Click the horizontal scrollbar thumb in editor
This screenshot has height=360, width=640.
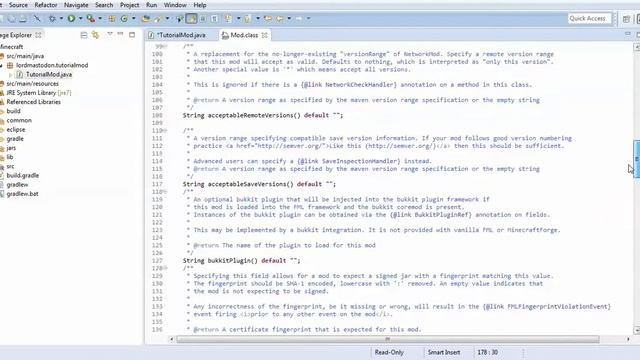(x=388, y=339)
